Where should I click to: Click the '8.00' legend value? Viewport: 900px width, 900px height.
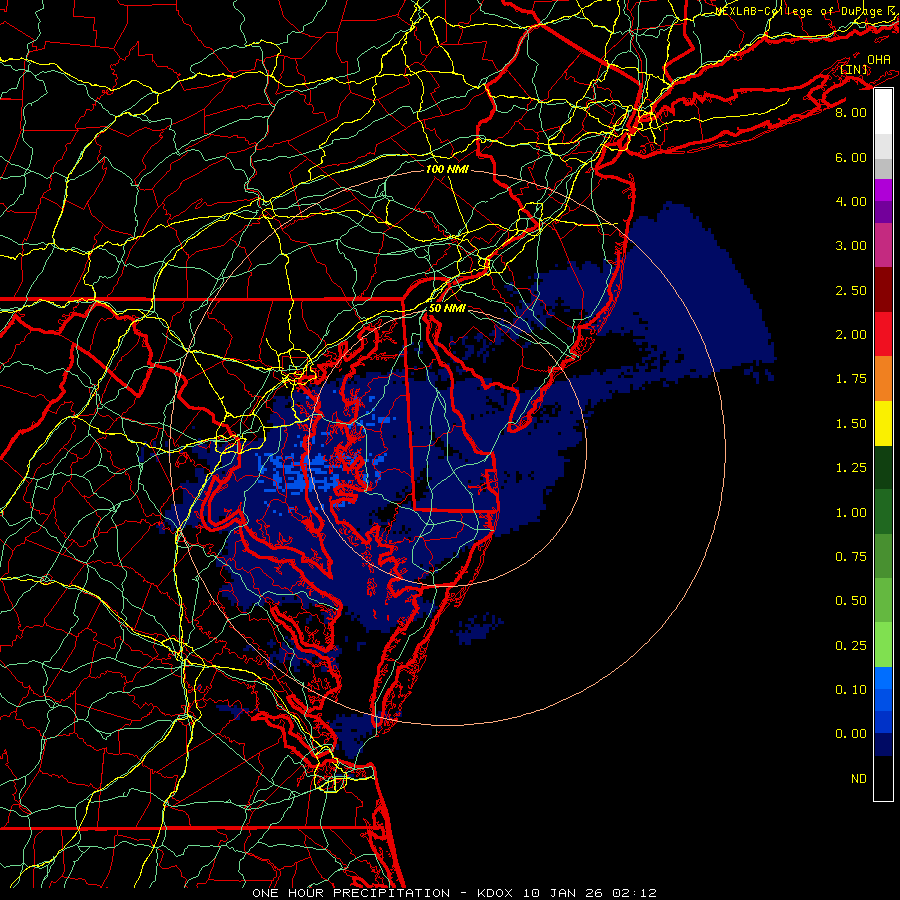[851, 112]
